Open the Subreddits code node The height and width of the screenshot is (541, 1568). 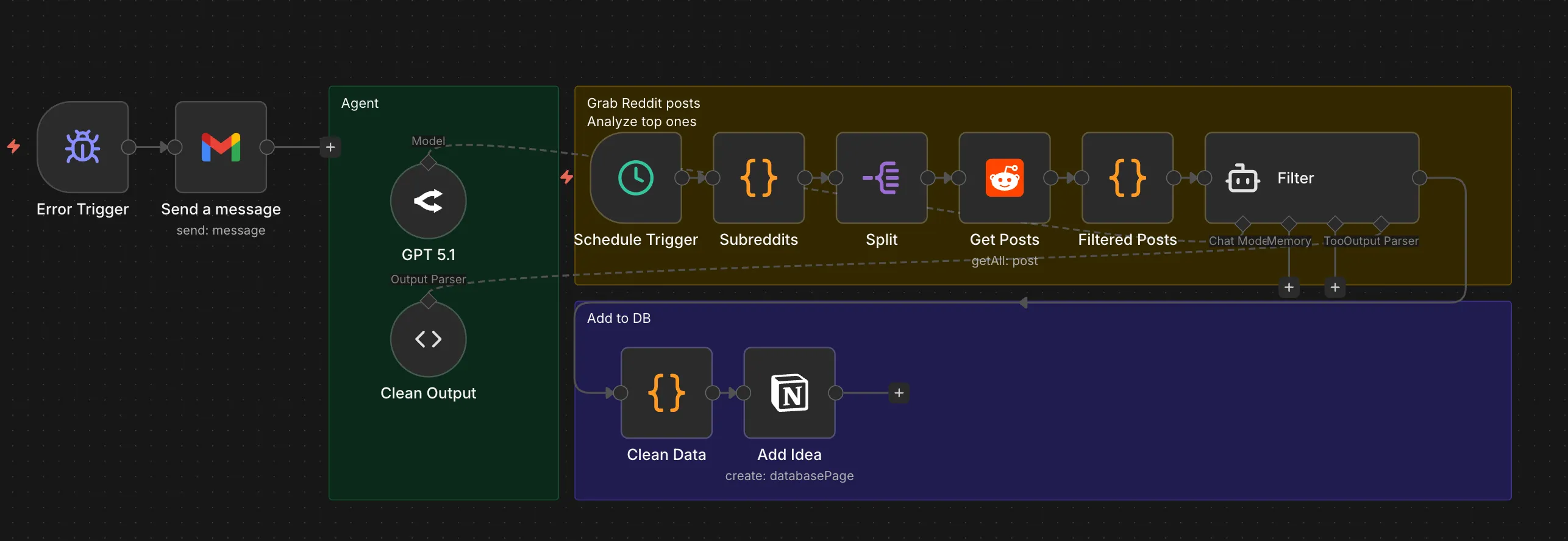point(759,178)
